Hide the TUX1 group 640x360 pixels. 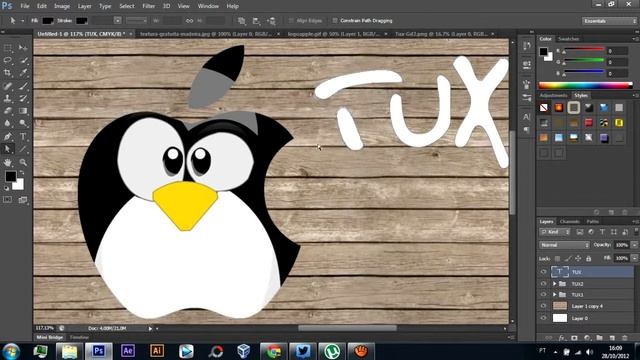[543, 295]
